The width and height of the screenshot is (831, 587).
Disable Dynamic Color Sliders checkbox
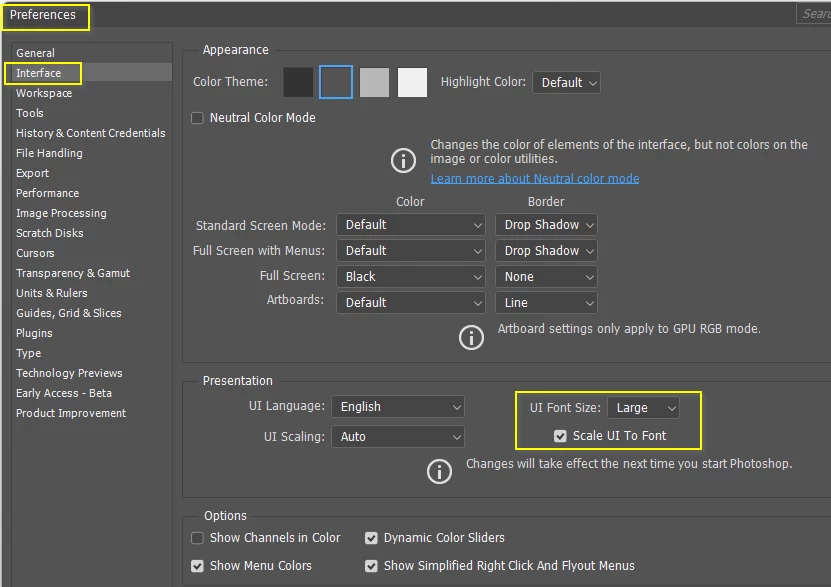point(371,538)
